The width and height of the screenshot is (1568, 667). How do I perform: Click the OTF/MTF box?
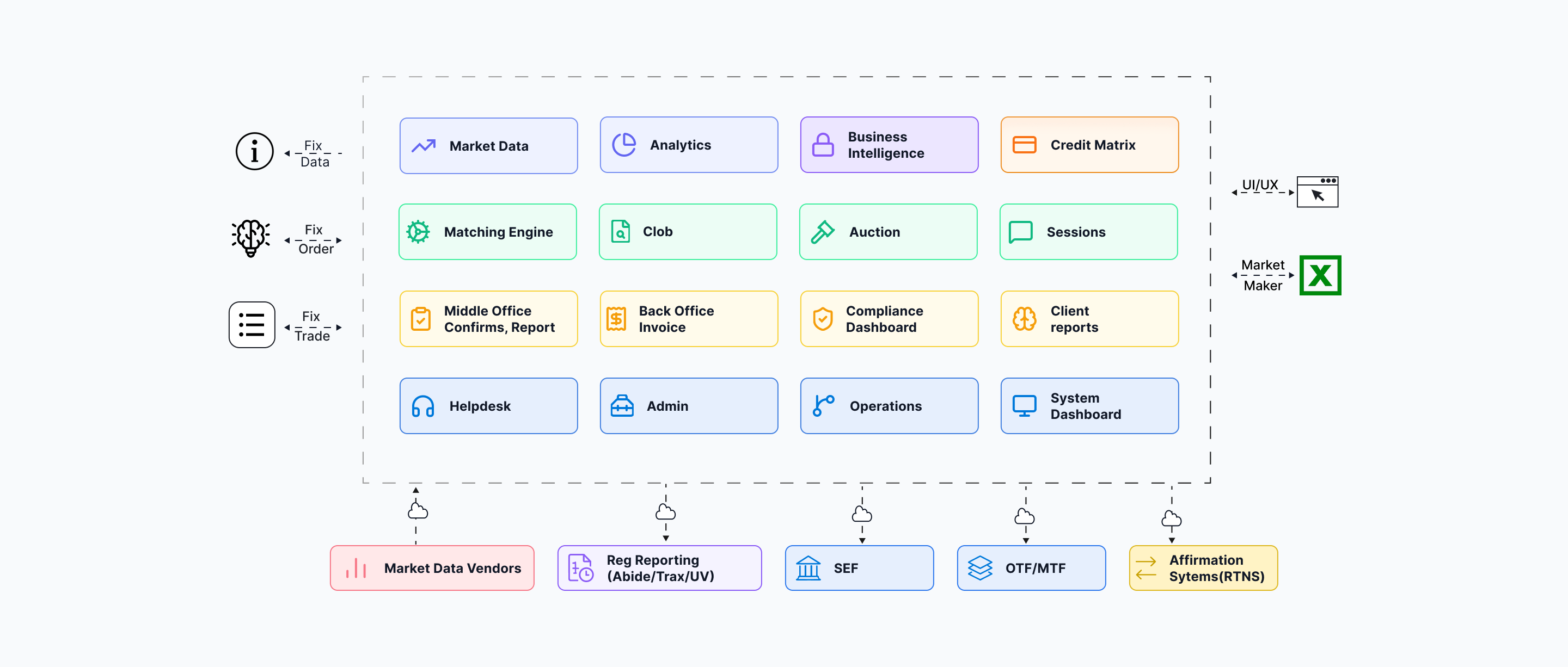click(x=1032, y=568)
